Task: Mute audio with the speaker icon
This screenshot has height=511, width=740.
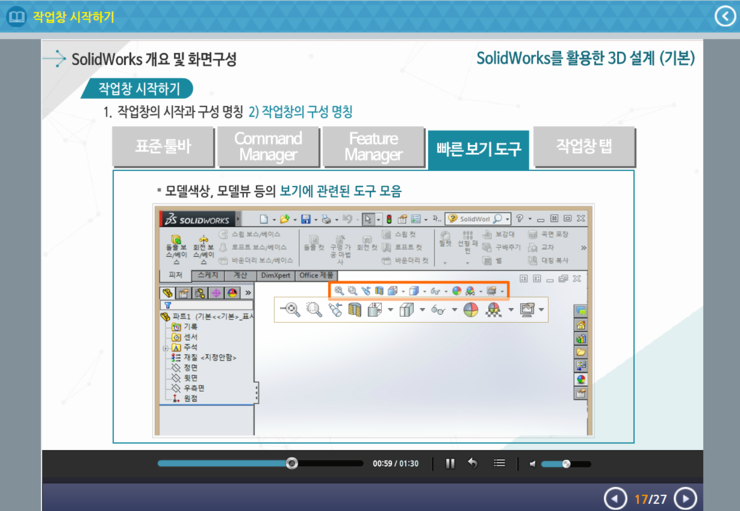Action: pyautogui.click(x=532, y=464)
